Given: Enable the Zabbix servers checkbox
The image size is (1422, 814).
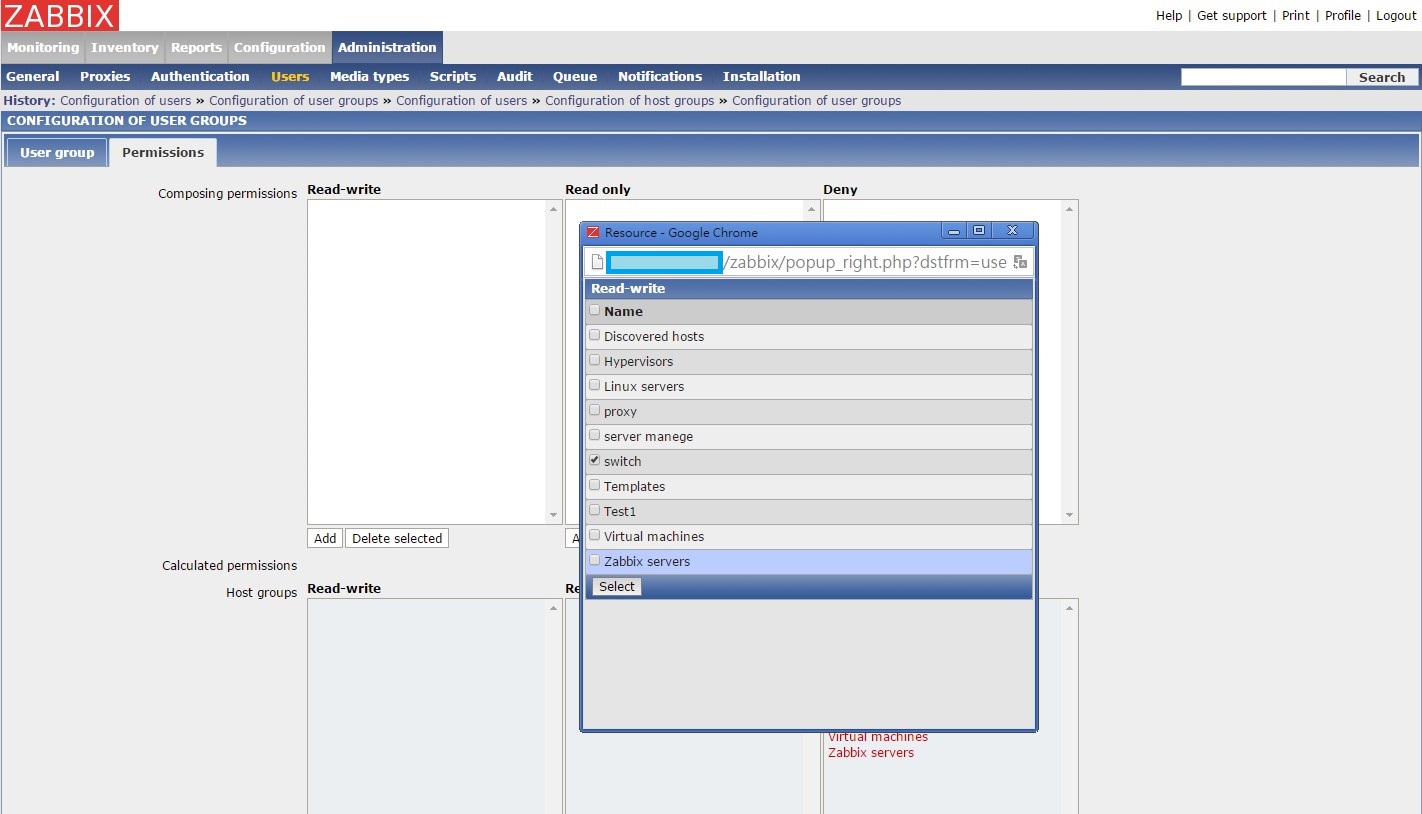Looking at the screenshot, I should coord(595,560).
